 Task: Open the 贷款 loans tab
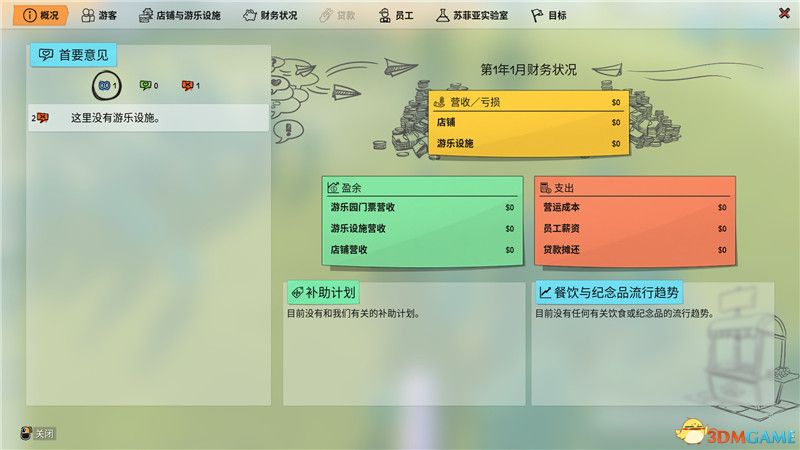[337, 15]
